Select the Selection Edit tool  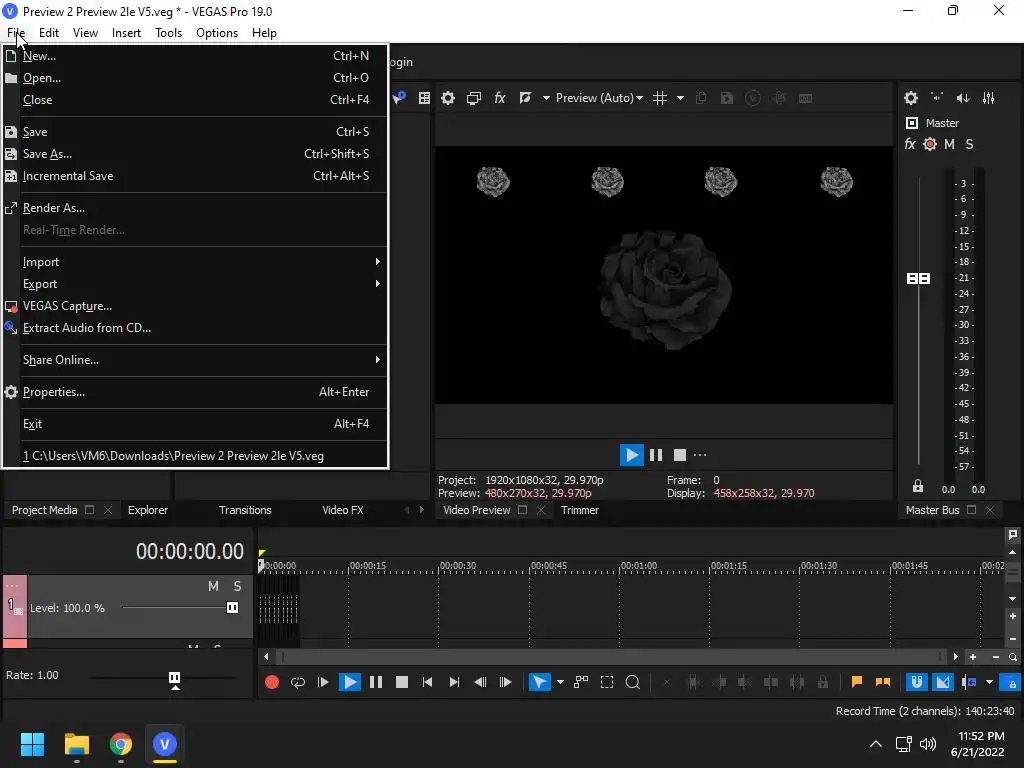tap(607, 682)
